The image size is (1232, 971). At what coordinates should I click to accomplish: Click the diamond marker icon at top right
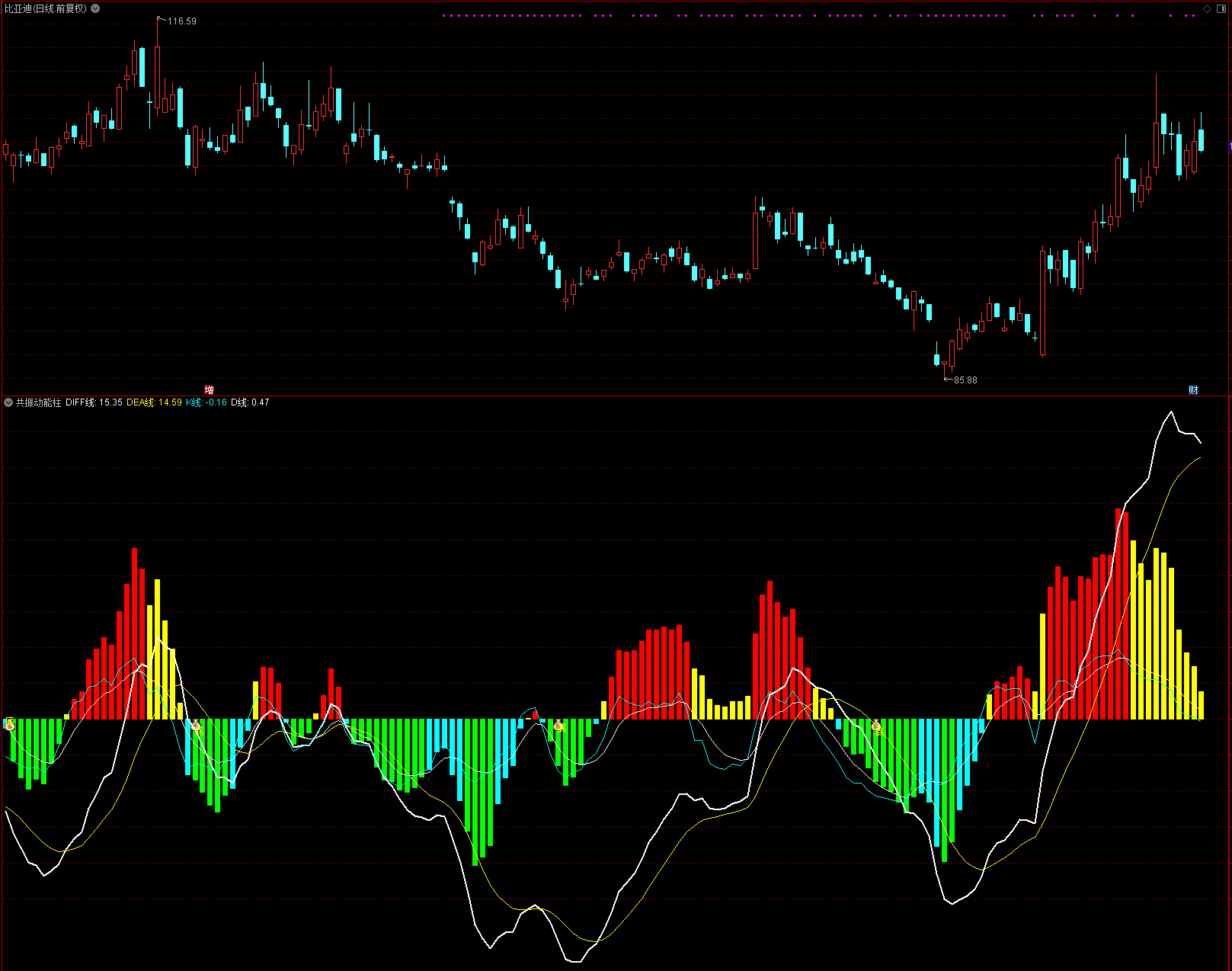click(x=1207, y=8)
